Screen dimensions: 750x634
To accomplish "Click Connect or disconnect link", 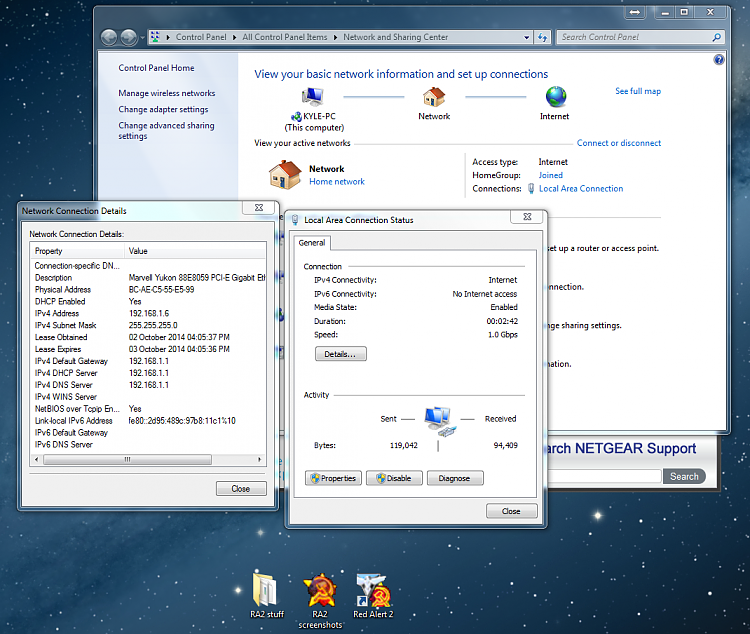I will [x=618, y=143].
